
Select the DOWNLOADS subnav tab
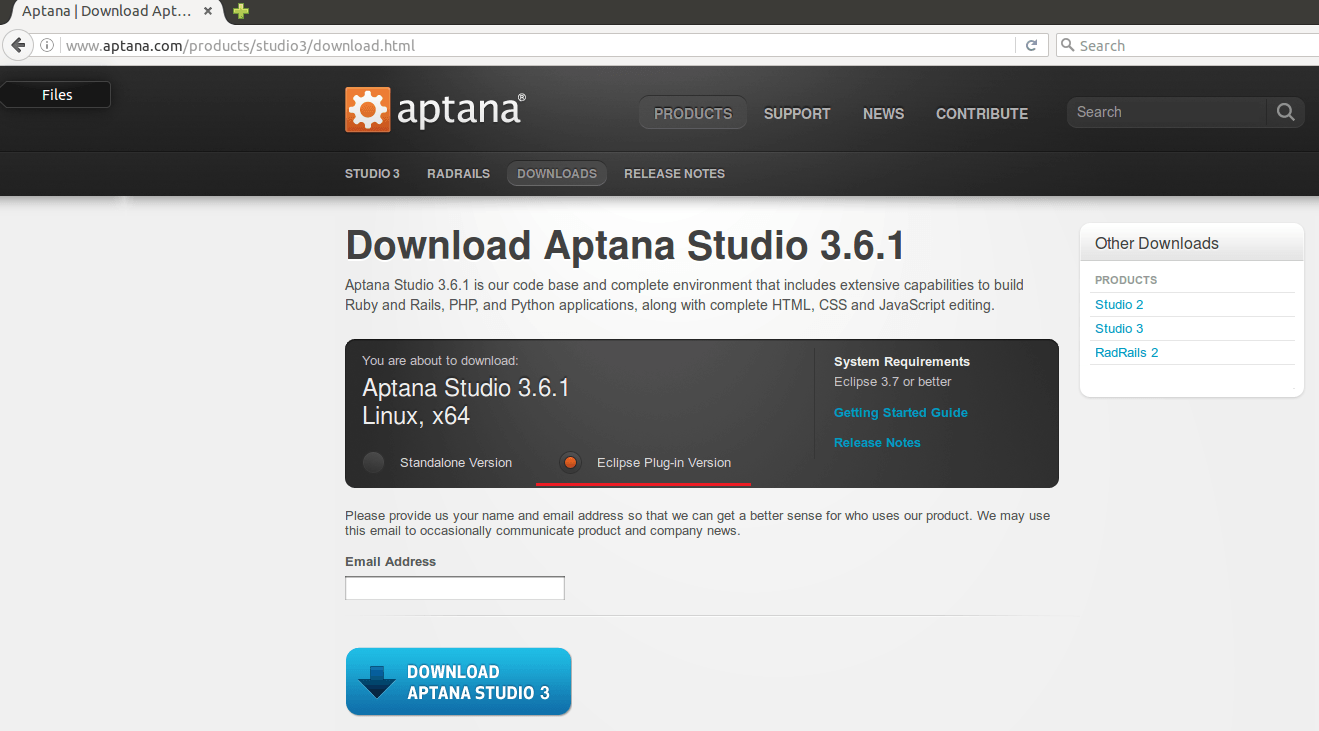tap(557, 174)
